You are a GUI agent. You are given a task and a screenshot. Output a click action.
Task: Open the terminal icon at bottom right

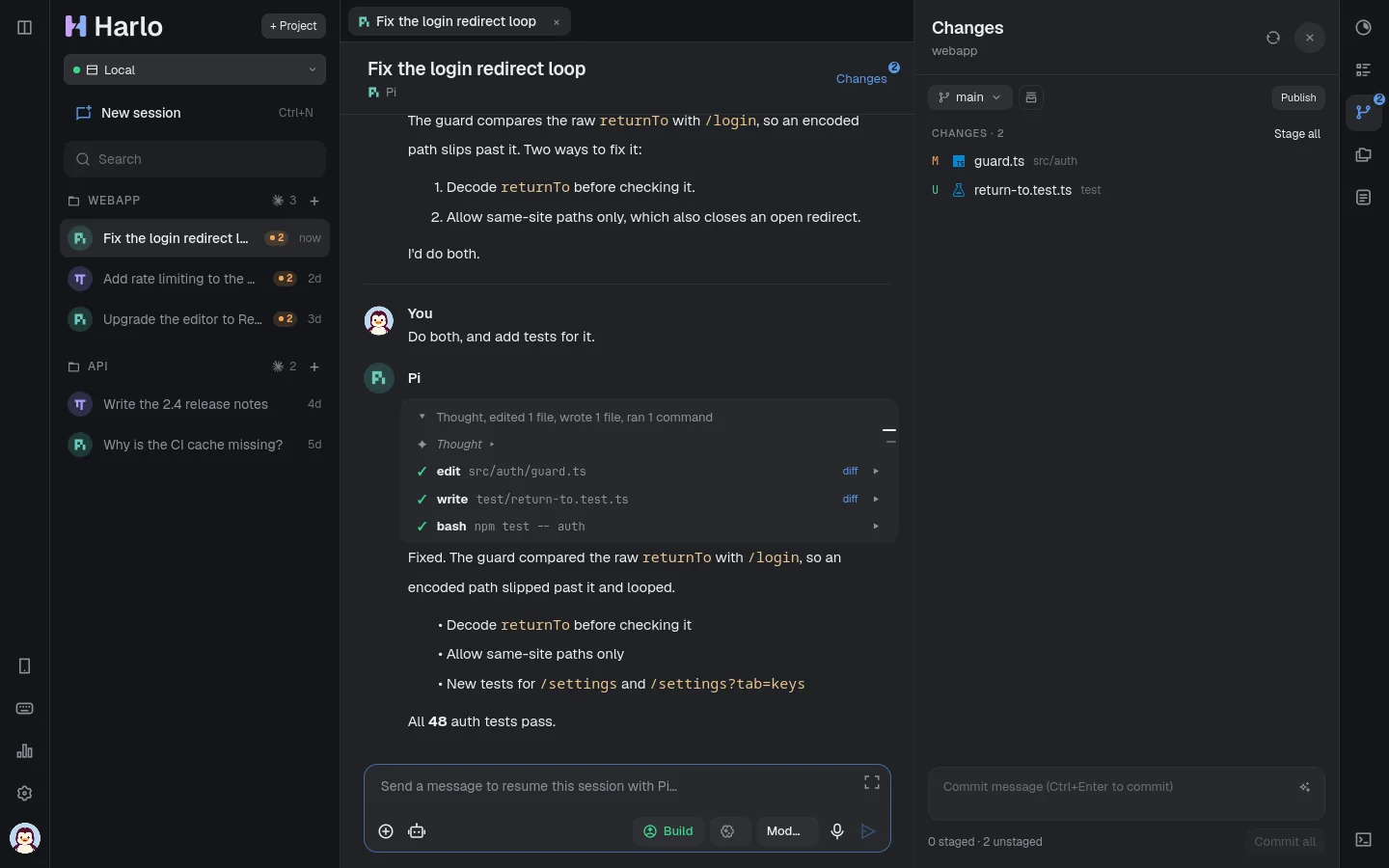[1364, 840]
